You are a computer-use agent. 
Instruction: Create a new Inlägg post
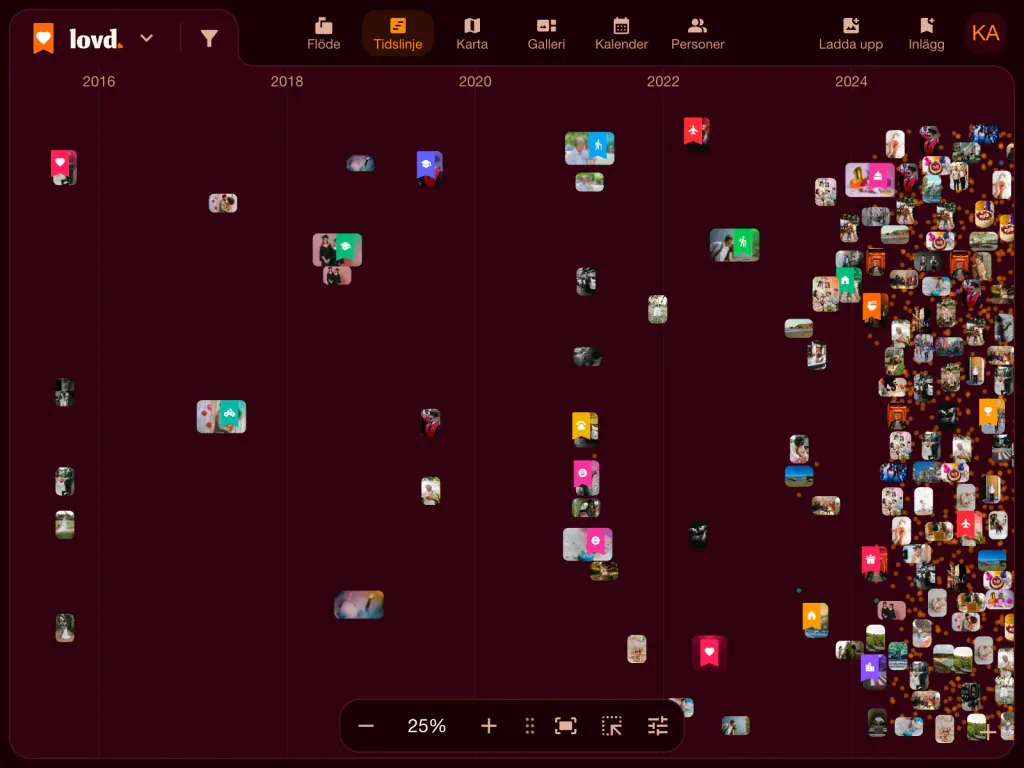click(927, 34)
